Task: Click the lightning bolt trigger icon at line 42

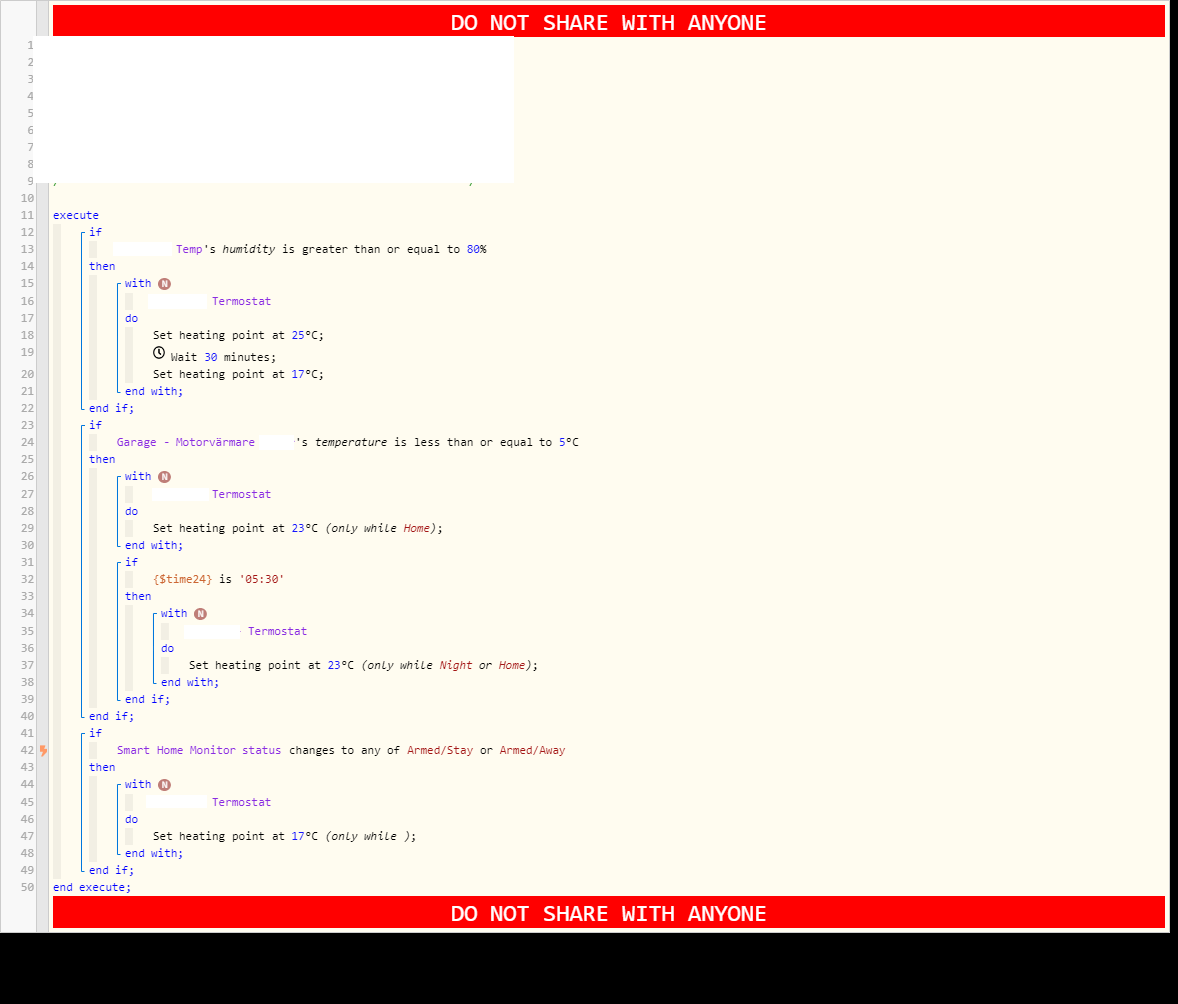Action: point(44,750)
